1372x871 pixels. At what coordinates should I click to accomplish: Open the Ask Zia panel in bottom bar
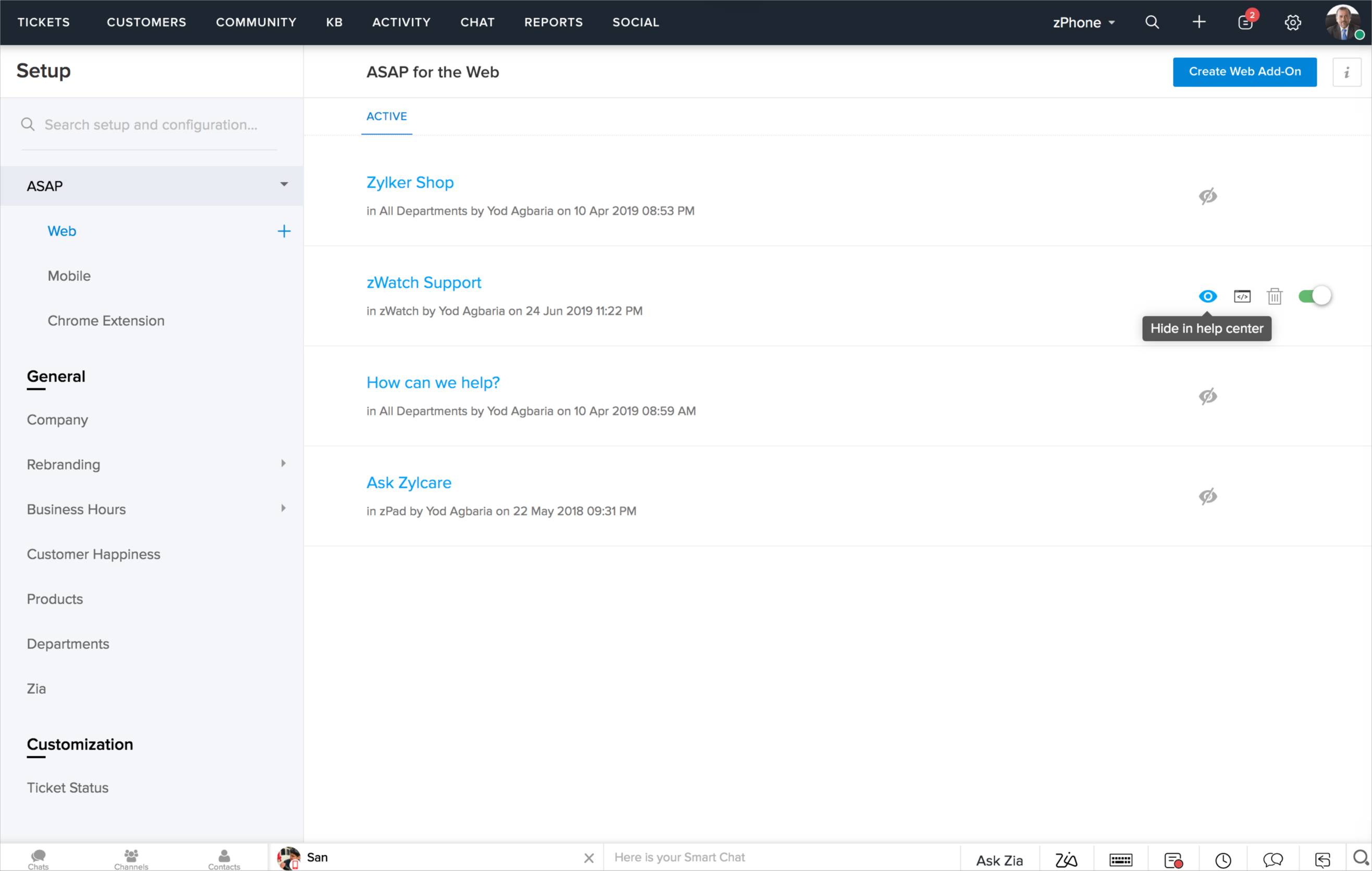tap(999, 860)
